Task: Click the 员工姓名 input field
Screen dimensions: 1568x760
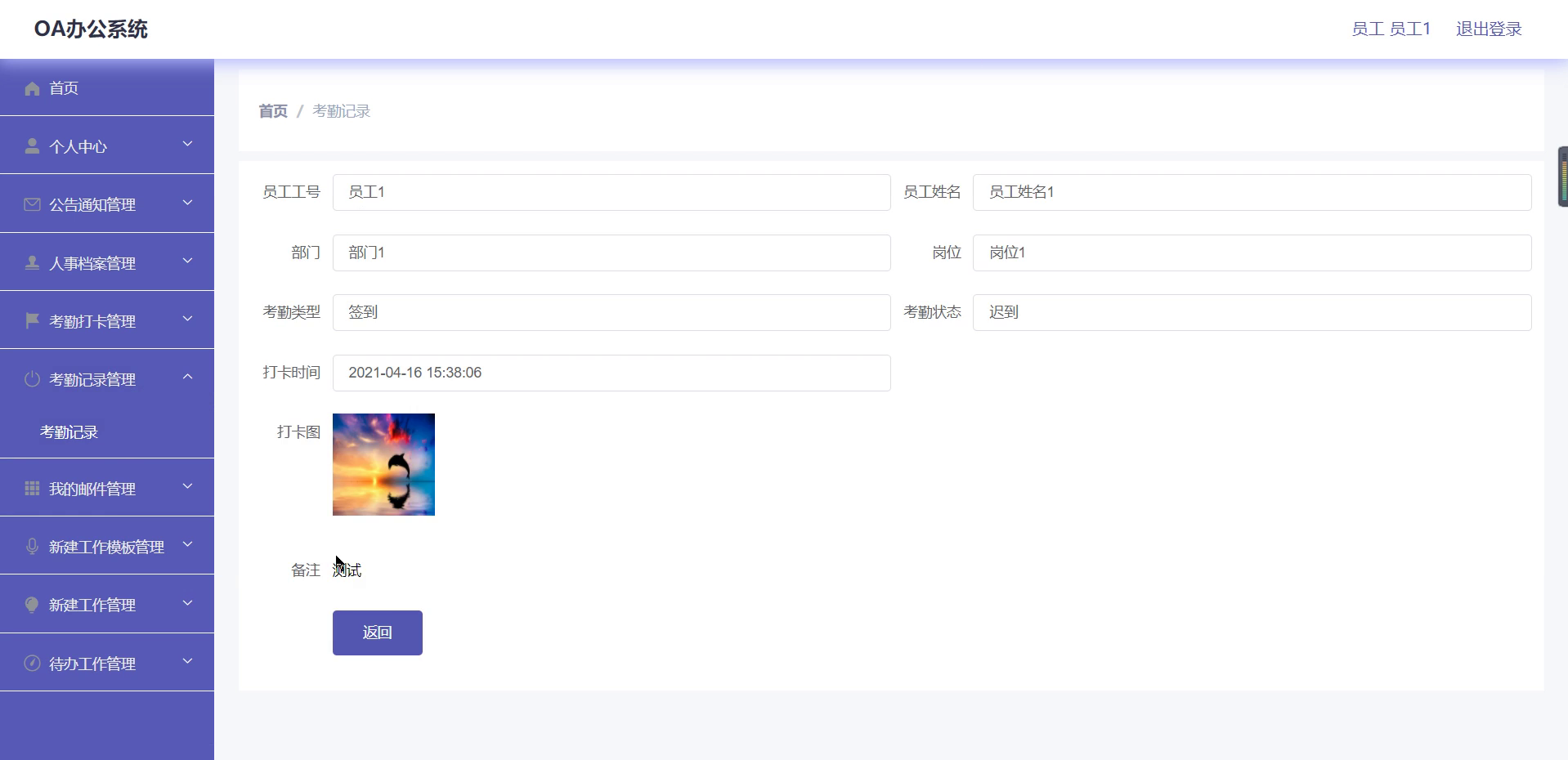Action: [x=1252, y=192]
